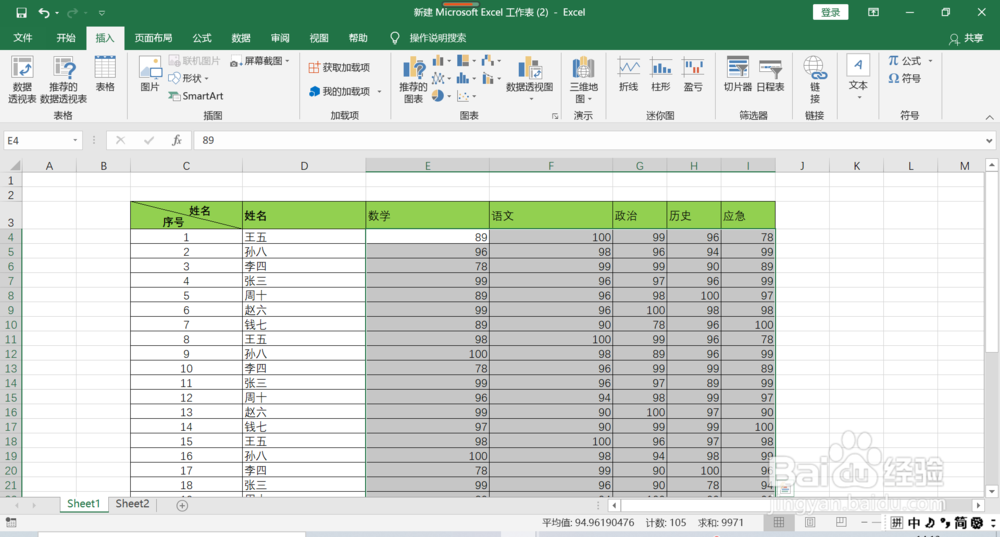Viewport: 1000px width, 537px height.
Task: Open the PivotTable tool (数据透视表)
Action: (22, 80)
